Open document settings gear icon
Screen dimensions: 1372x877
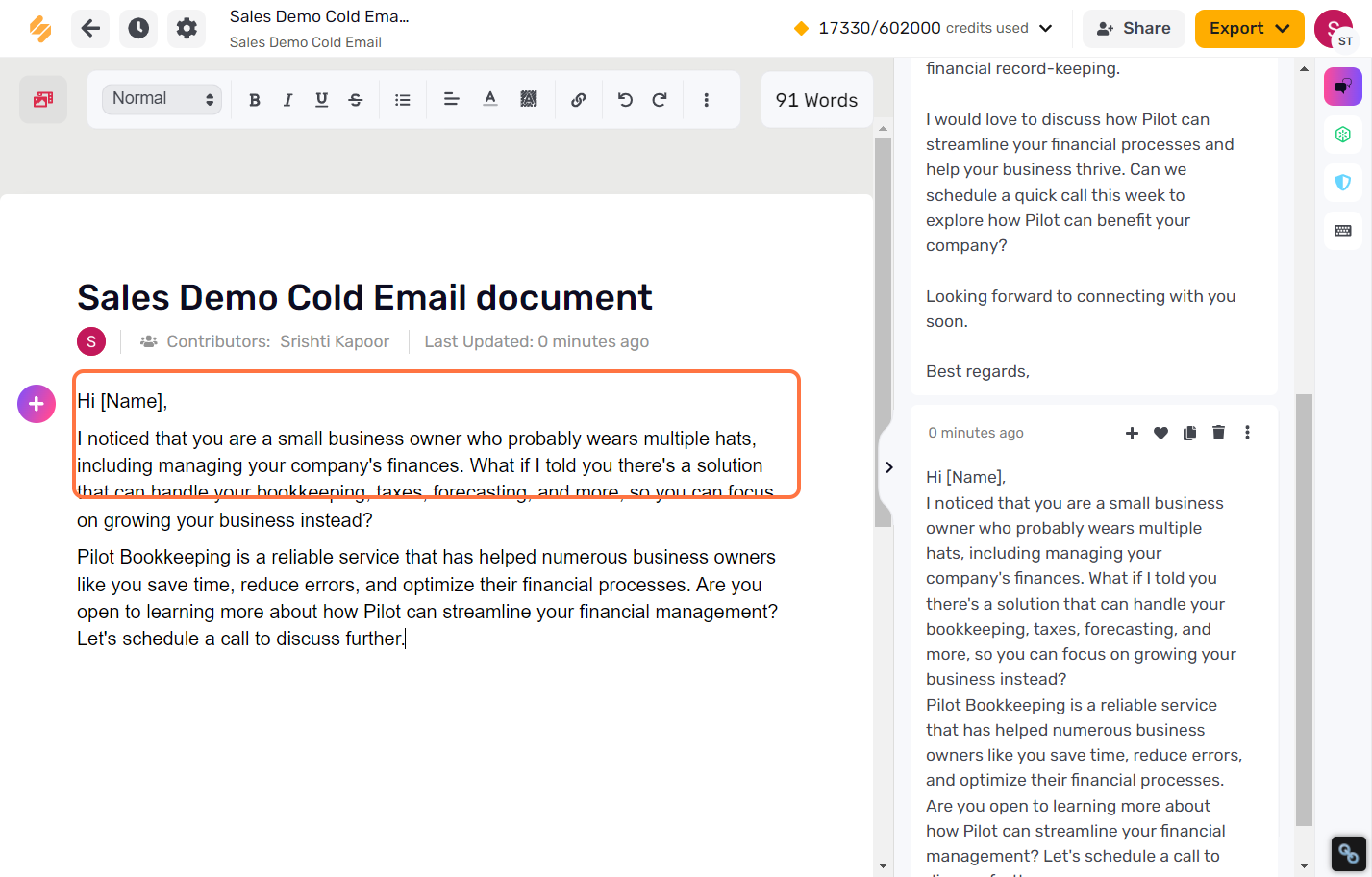(187, 29)
